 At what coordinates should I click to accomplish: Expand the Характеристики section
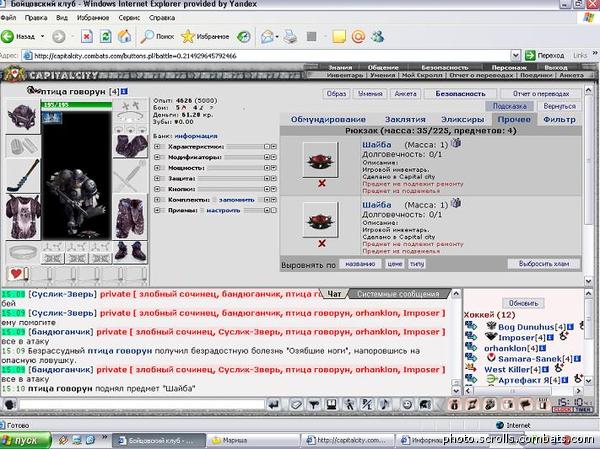(x=157, y=147)
